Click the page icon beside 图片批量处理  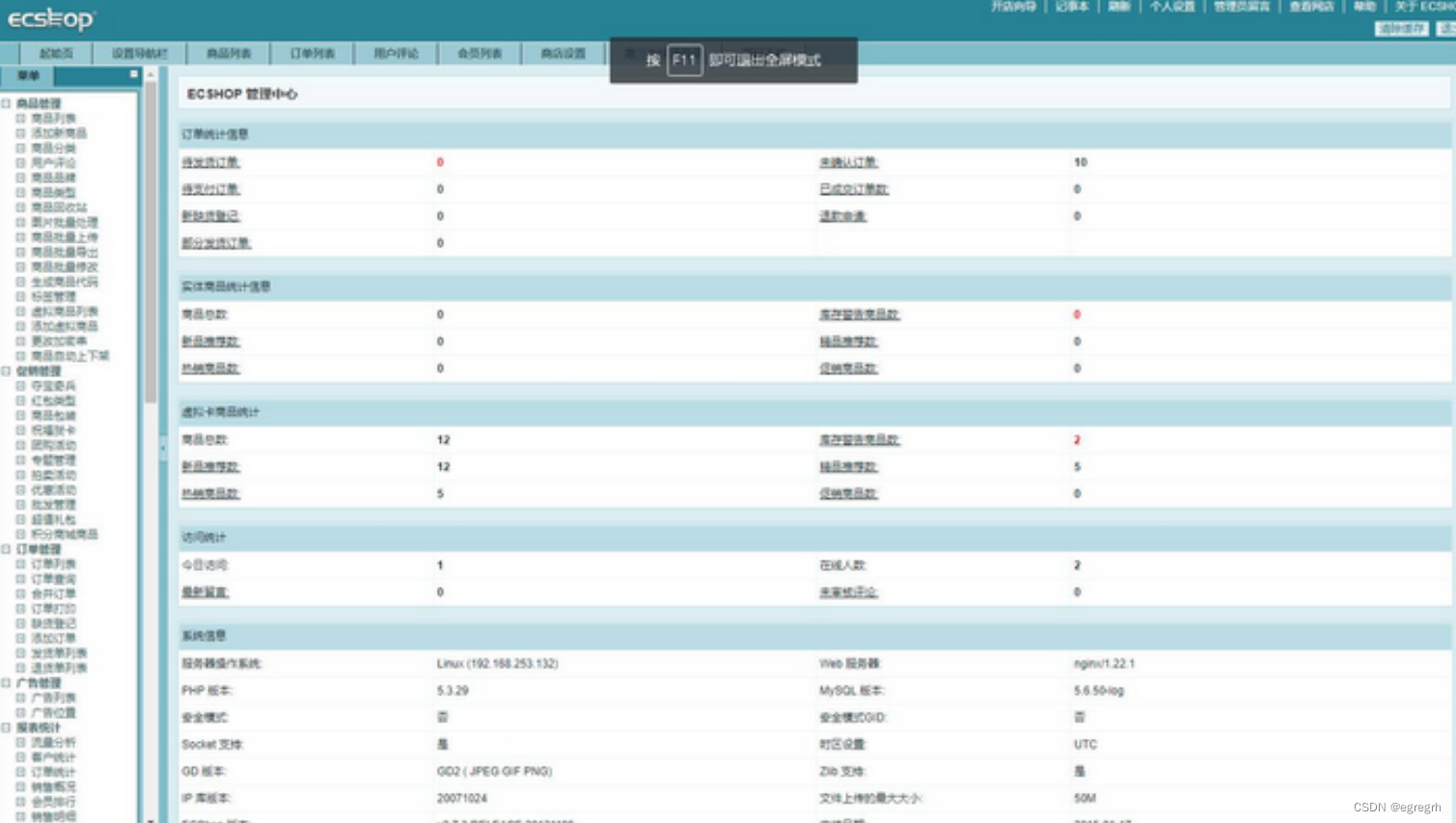pos(20,223)
